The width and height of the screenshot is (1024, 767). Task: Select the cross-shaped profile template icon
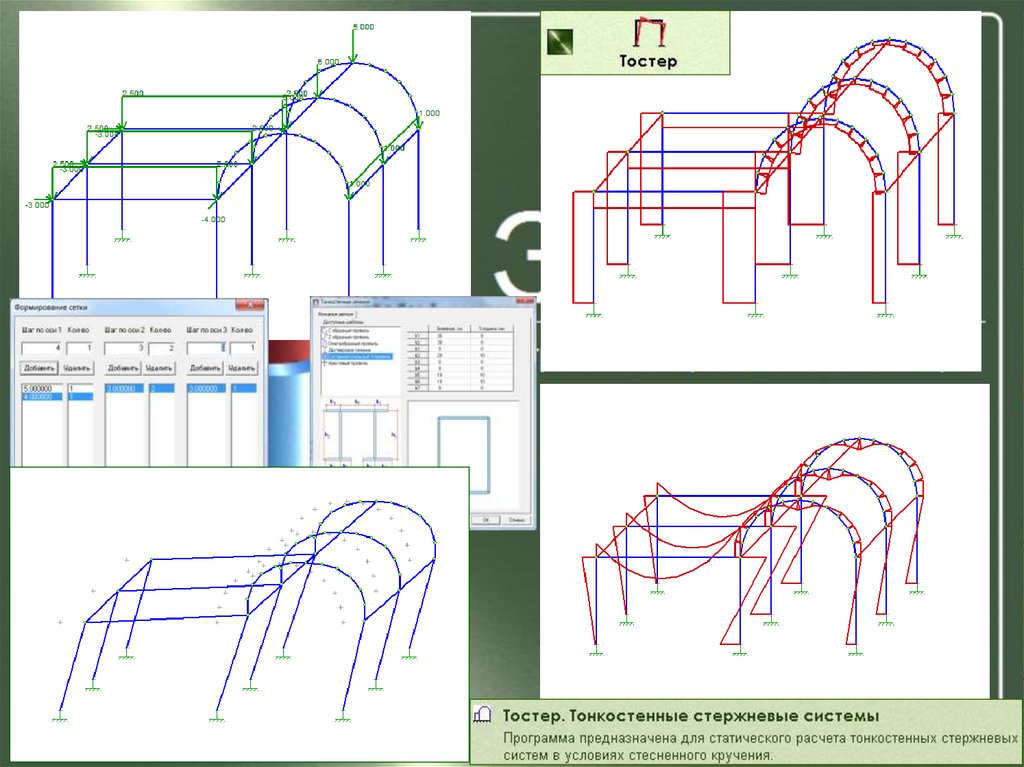(x=323, y=363)
